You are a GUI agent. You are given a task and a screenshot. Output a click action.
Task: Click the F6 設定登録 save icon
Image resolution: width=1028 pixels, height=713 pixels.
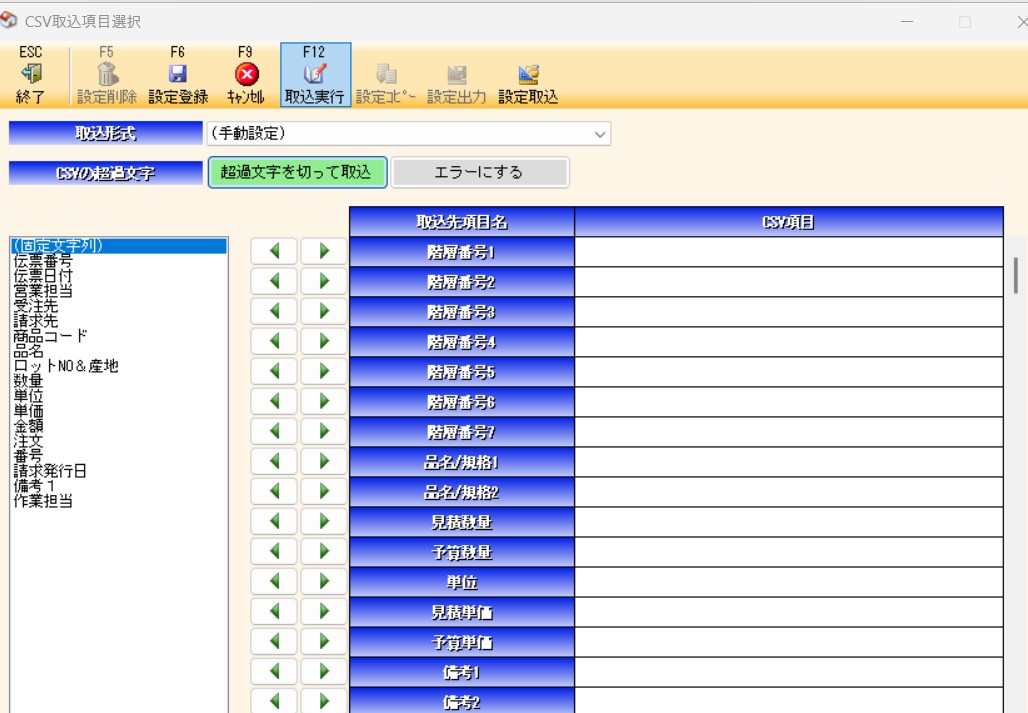pos(178,74)
